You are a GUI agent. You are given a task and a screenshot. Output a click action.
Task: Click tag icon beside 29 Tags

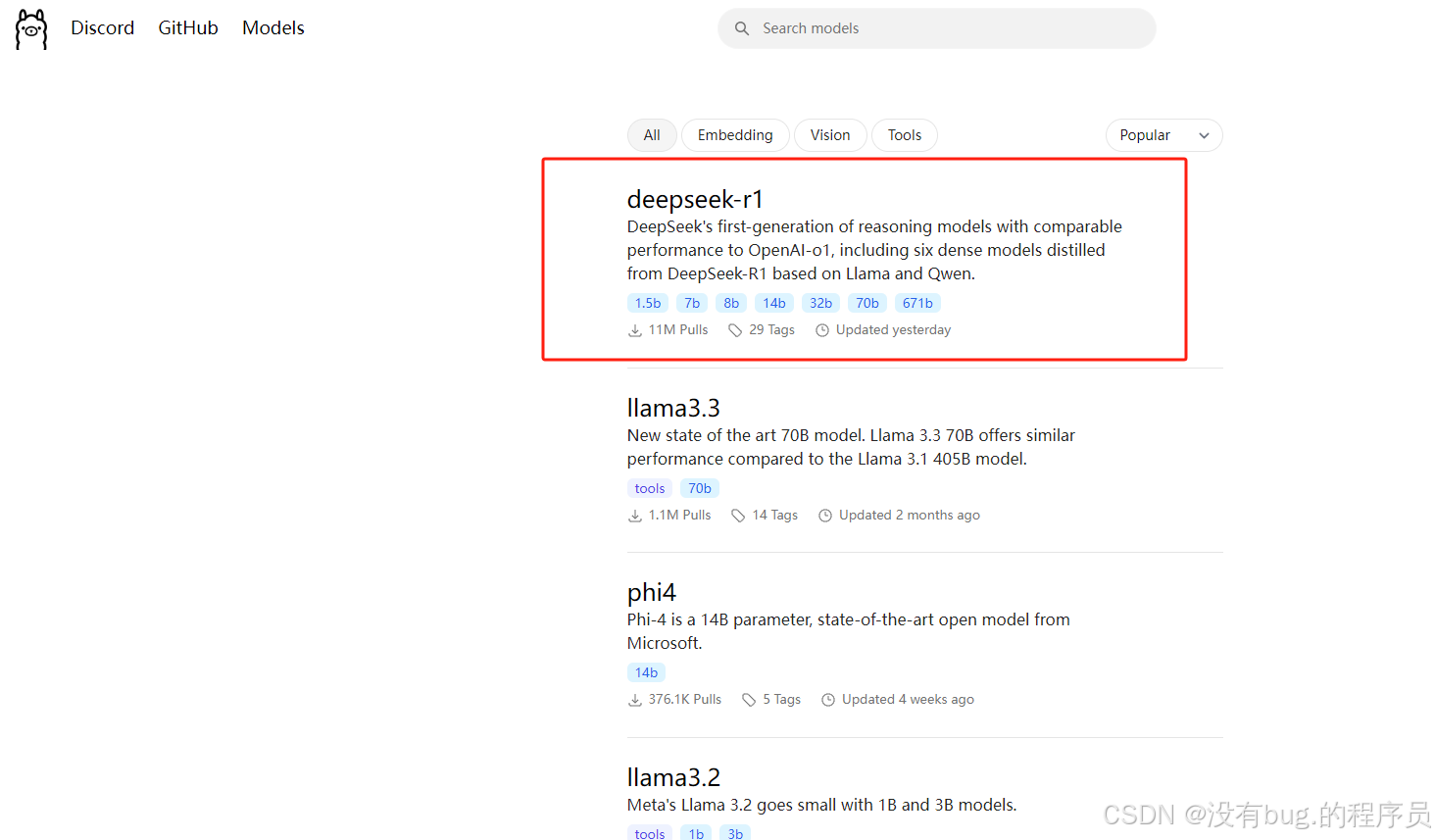(735, 330)
